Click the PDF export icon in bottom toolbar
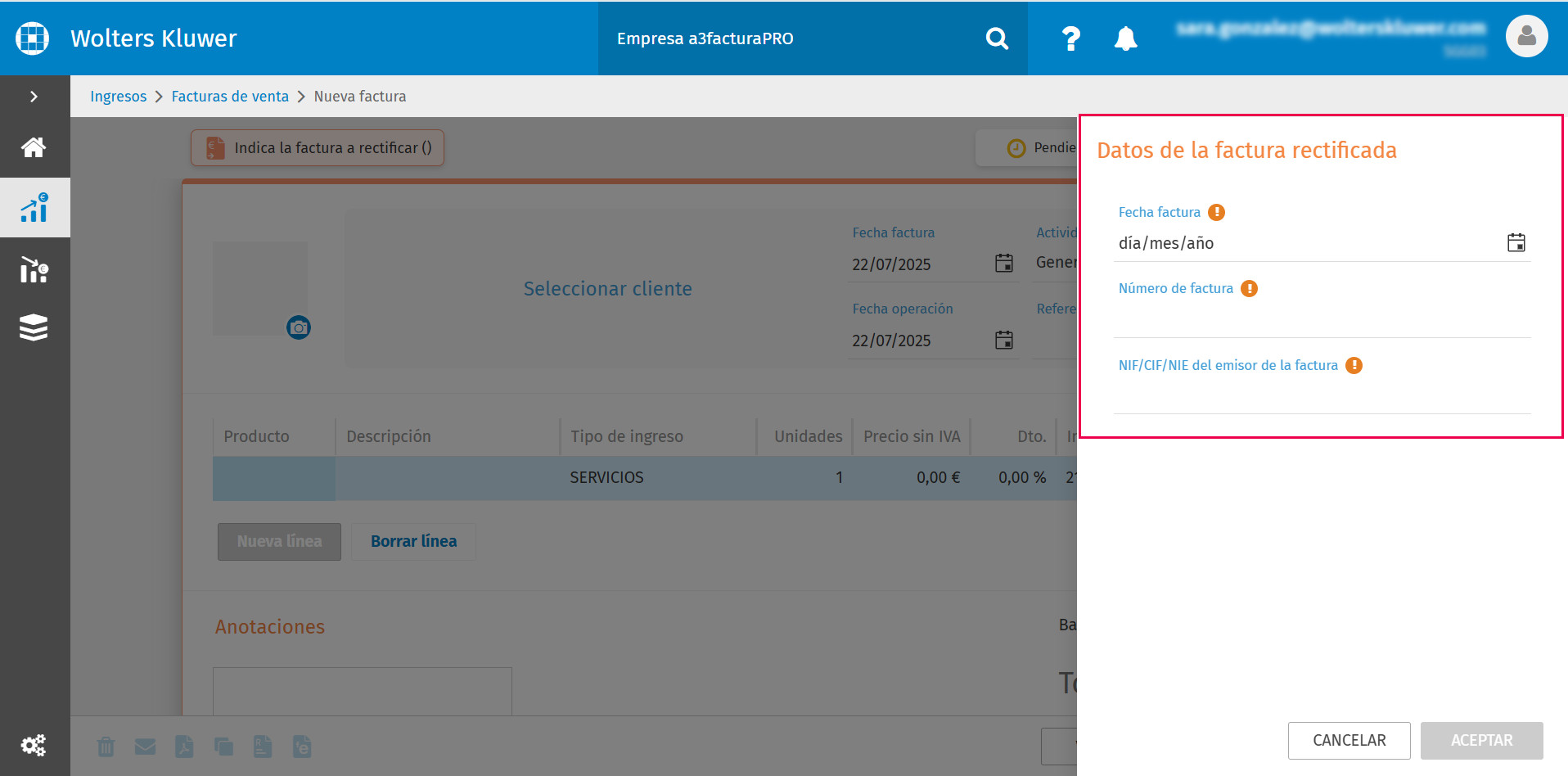This screenshot has width=1568, height=776. 184,747
